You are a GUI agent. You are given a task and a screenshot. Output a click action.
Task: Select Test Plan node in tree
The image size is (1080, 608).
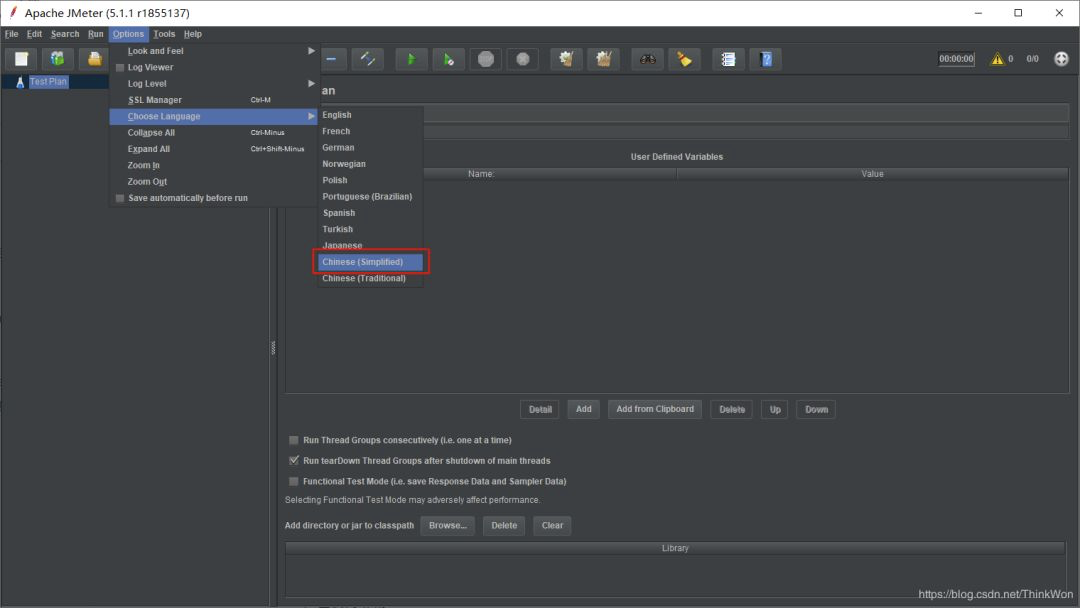(x=48, y=82)
